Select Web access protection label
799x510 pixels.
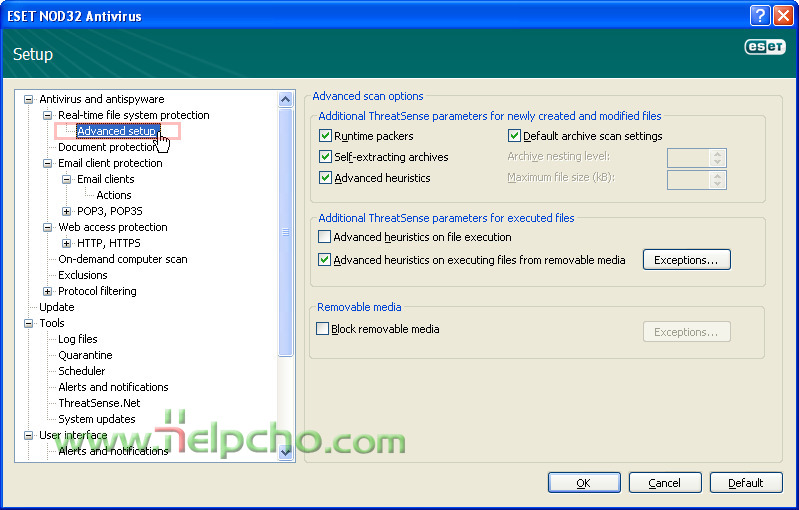click(x=113, y=227)
